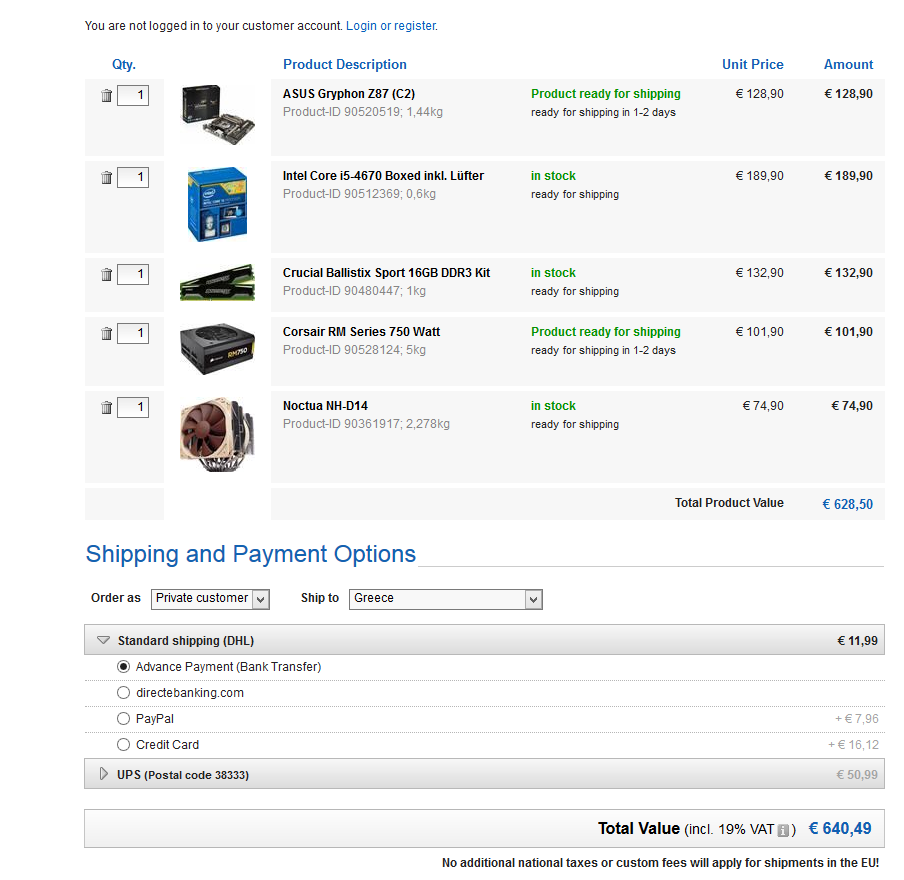Click Product-ID 90512369 text
Viewport: 904px width, 880px height.
coord(342,194)
